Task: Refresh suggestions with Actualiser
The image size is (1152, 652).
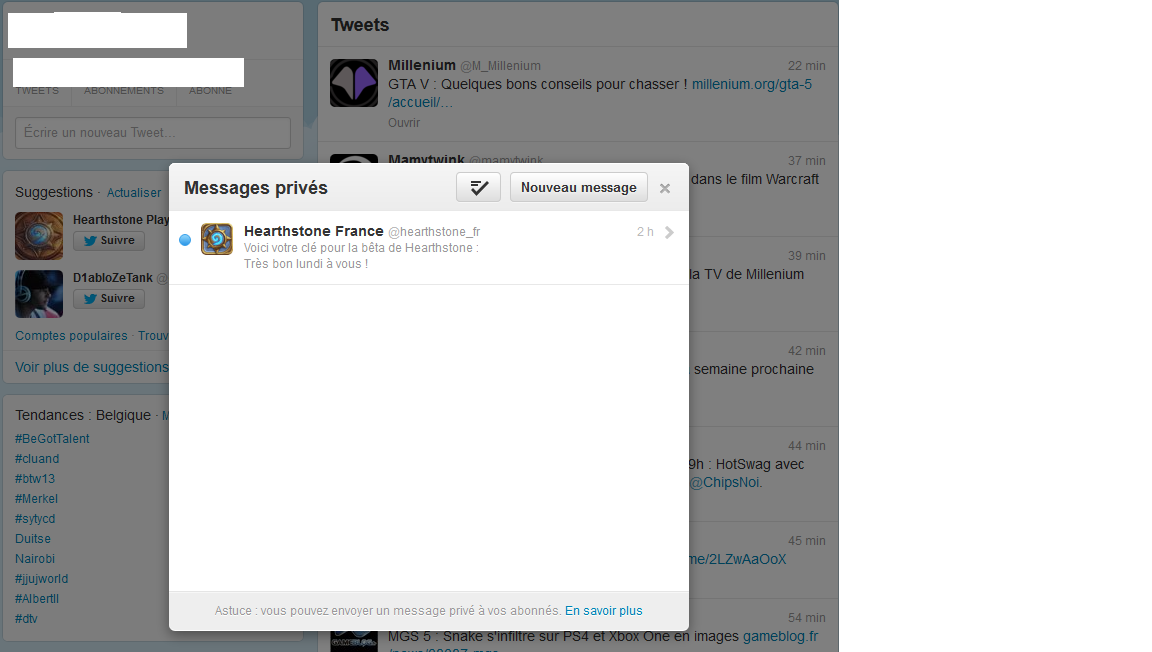Action: click(134, 193)
